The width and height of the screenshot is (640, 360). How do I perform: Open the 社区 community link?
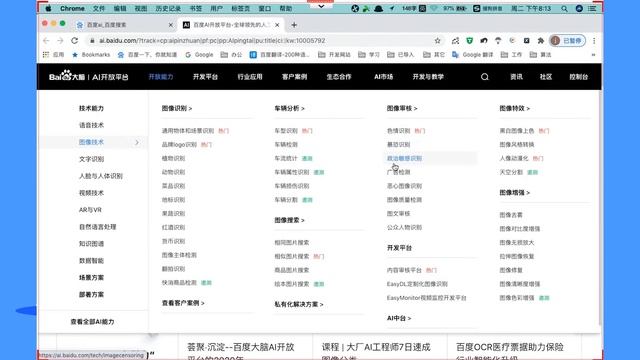[546, 77]
